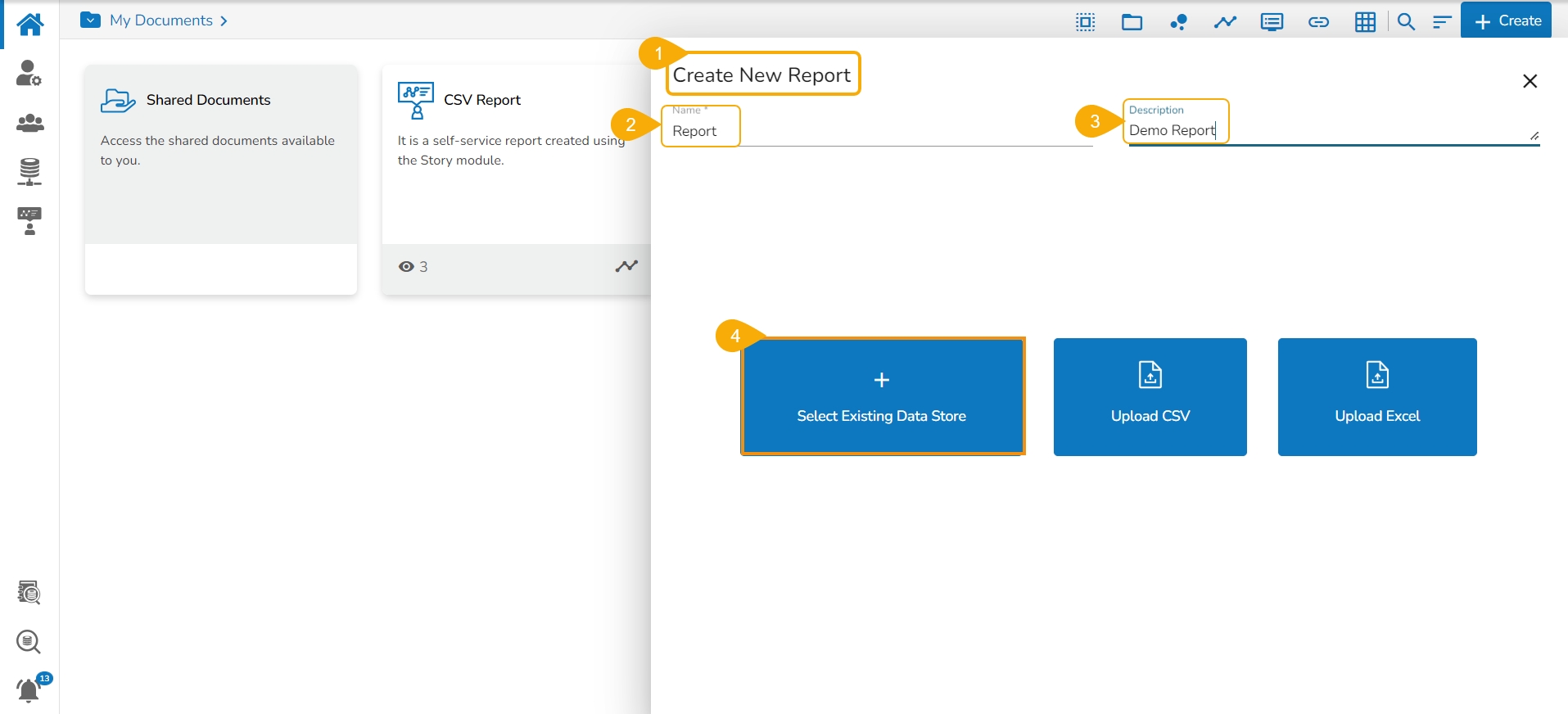
Task: Click the Shared Documents description text
Action: click(x=218, y=151)
